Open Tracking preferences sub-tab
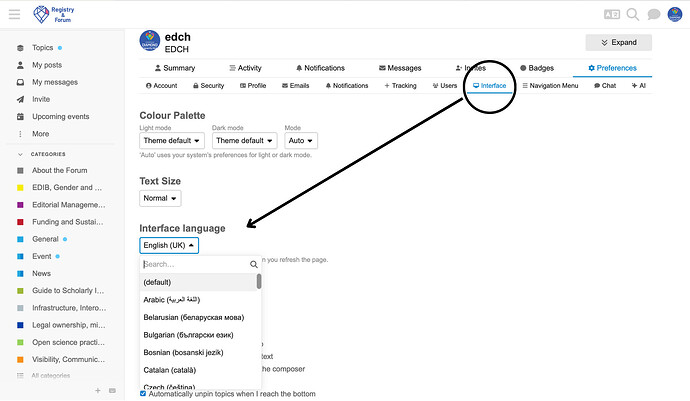The image size is (690, 401). pyautogui.click(x=400, y=85)
